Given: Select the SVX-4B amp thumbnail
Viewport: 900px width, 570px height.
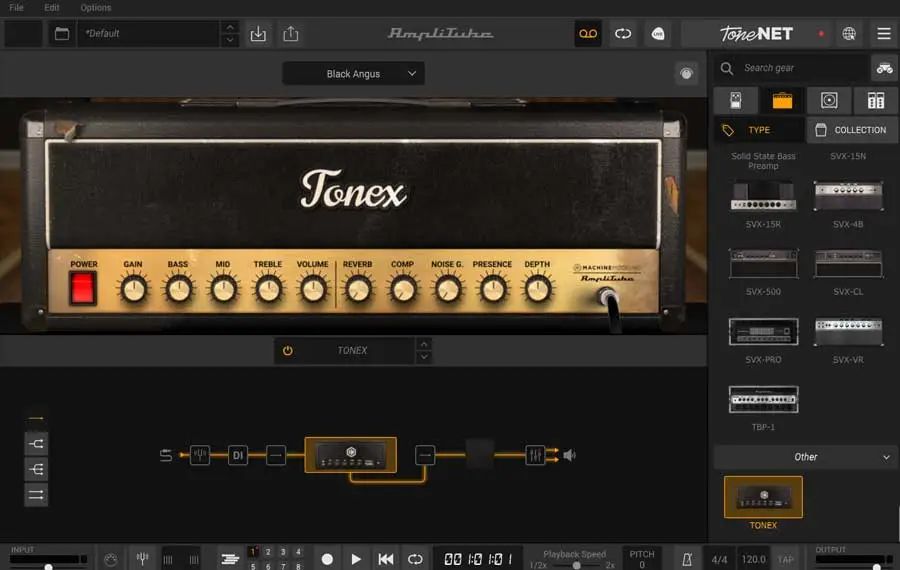Looking at the screenshot, I should tap(848, 196).
